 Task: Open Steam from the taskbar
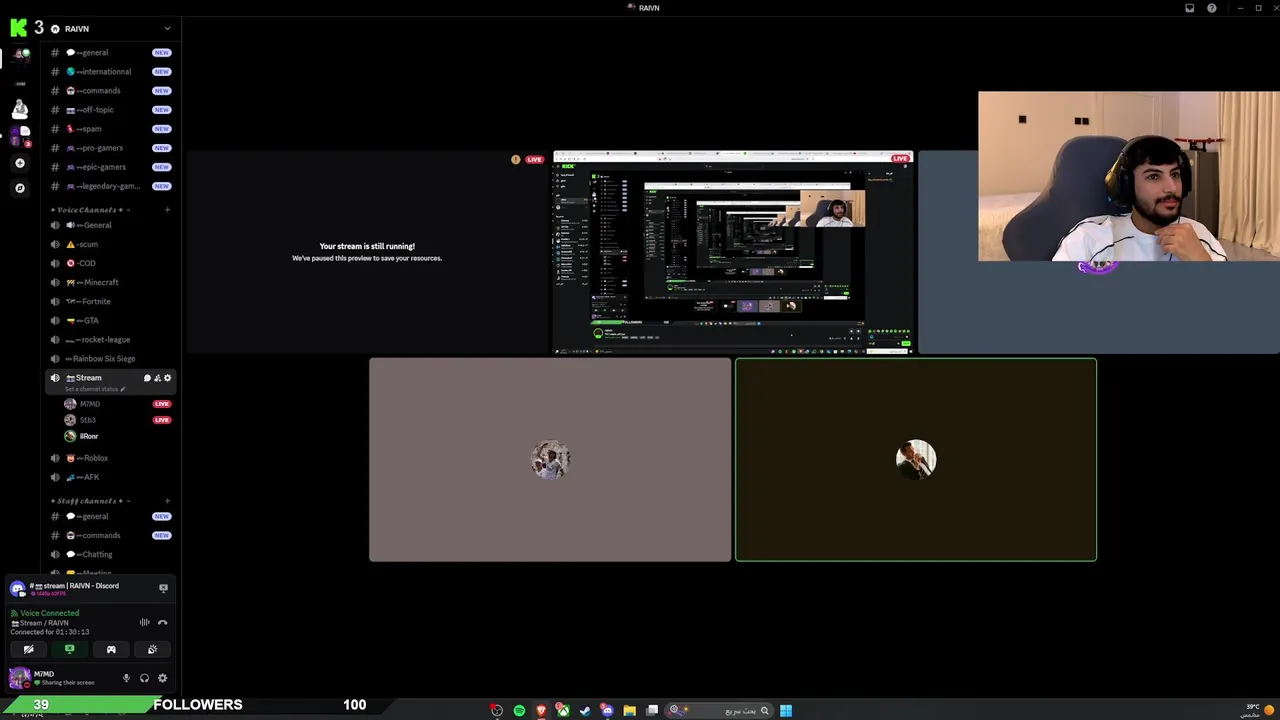coord(585,710)
